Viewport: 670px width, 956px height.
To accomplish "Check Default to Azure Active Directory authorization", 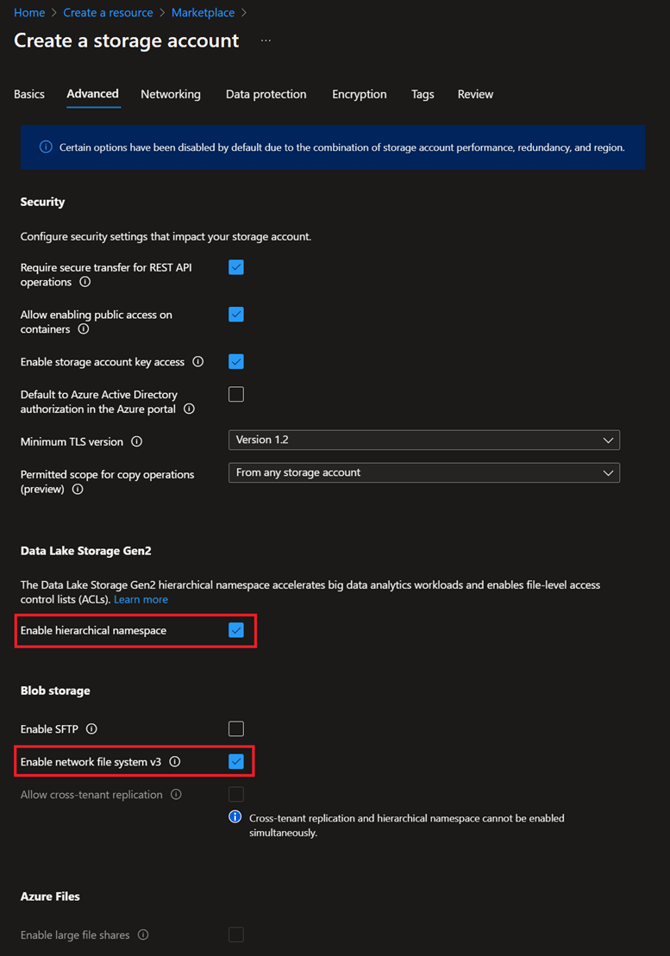I will [x=236, y=394].
